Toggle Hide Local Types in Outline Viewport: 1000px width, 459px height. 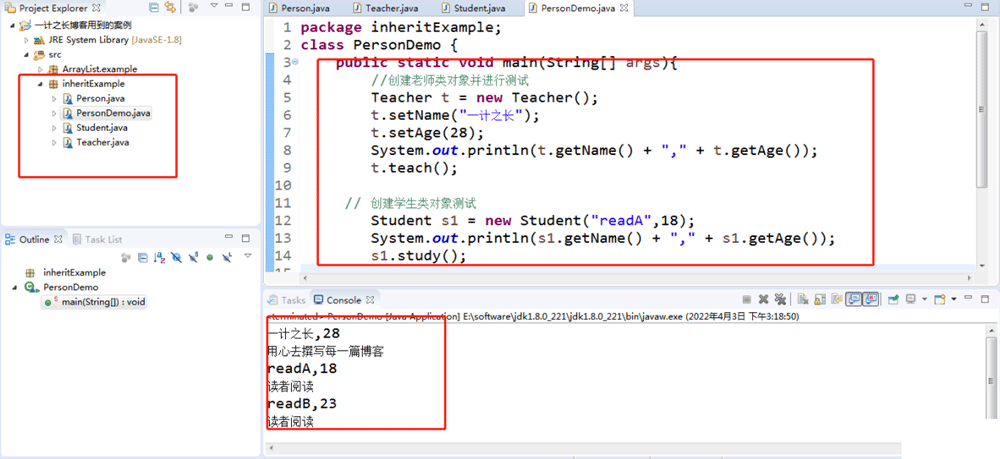point(226,258)
